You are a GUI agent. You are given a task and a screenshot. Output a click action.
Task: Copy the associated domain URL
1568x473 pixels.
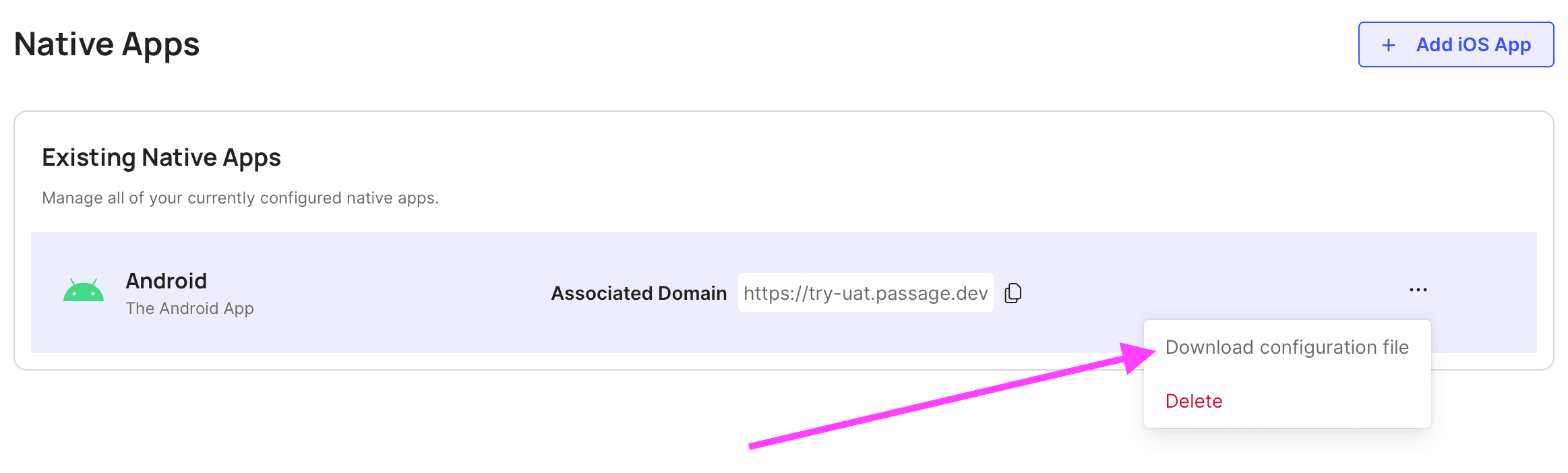click(1013, 293)
